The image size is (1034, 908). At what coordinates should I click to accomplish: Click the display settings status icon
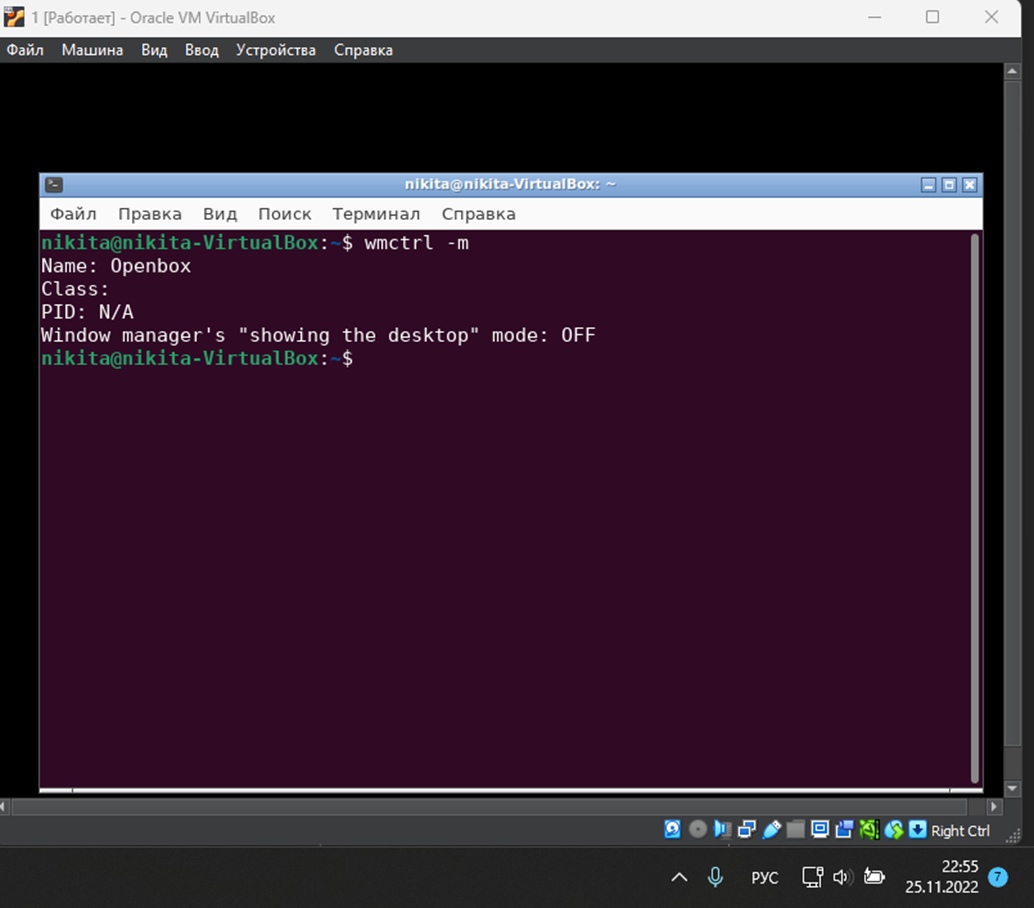coord(820,829)
